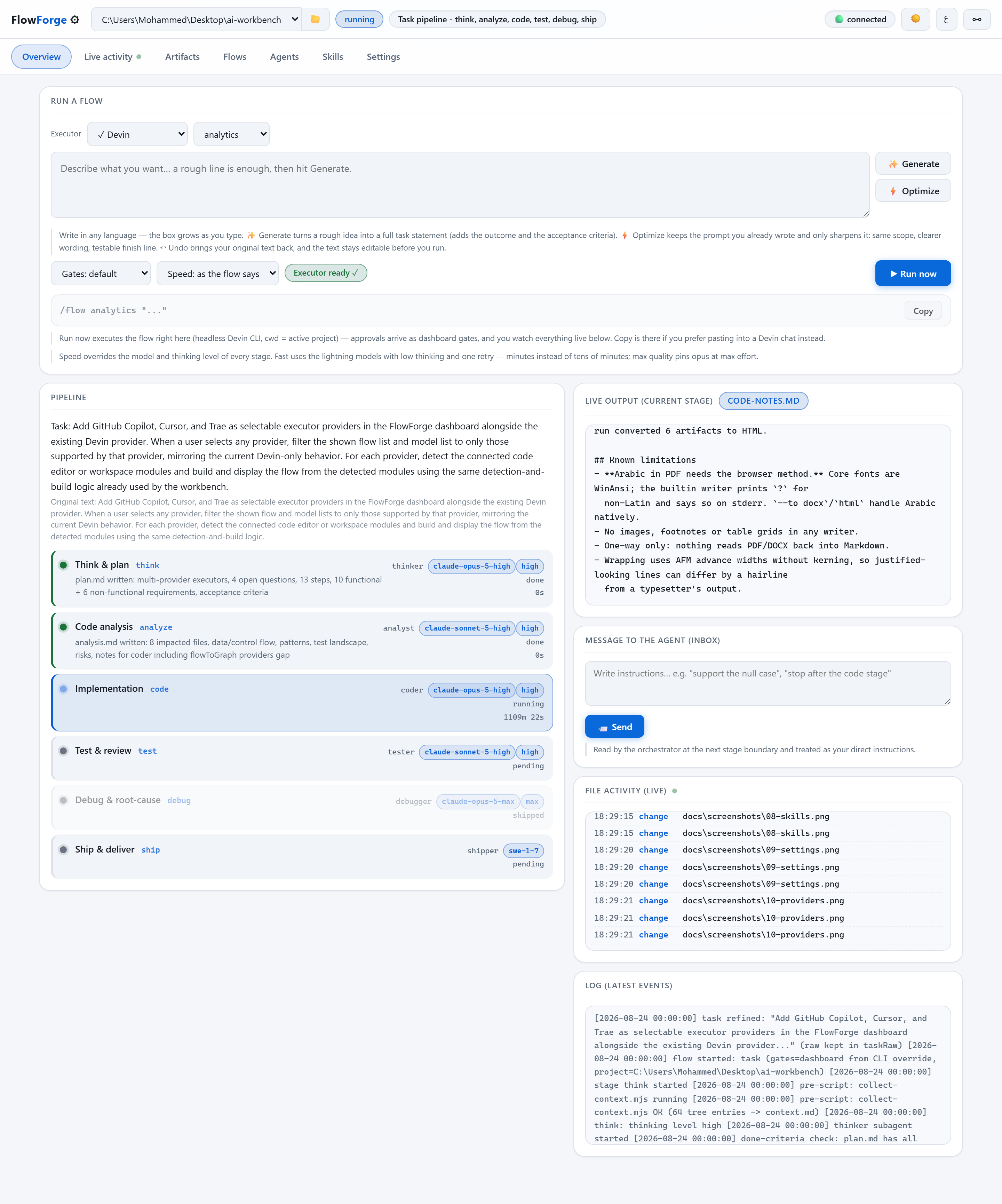1002x1204 pixels.
Task: Go to the Agents tab
Action: pyautogui.click(x=284, y=57)
